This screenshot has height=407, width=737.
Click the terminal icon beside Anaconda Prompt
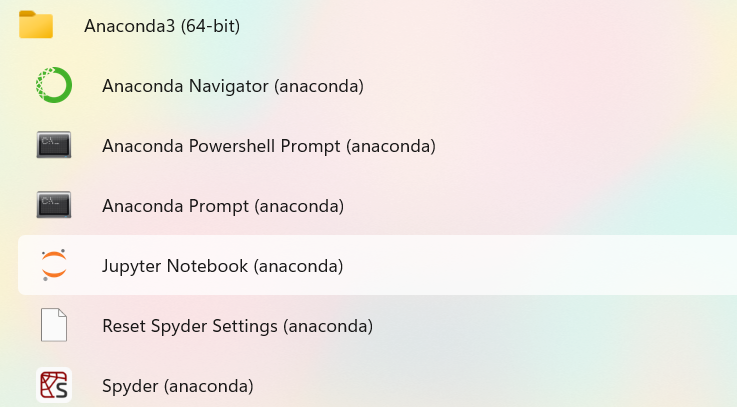coord(54,206)
